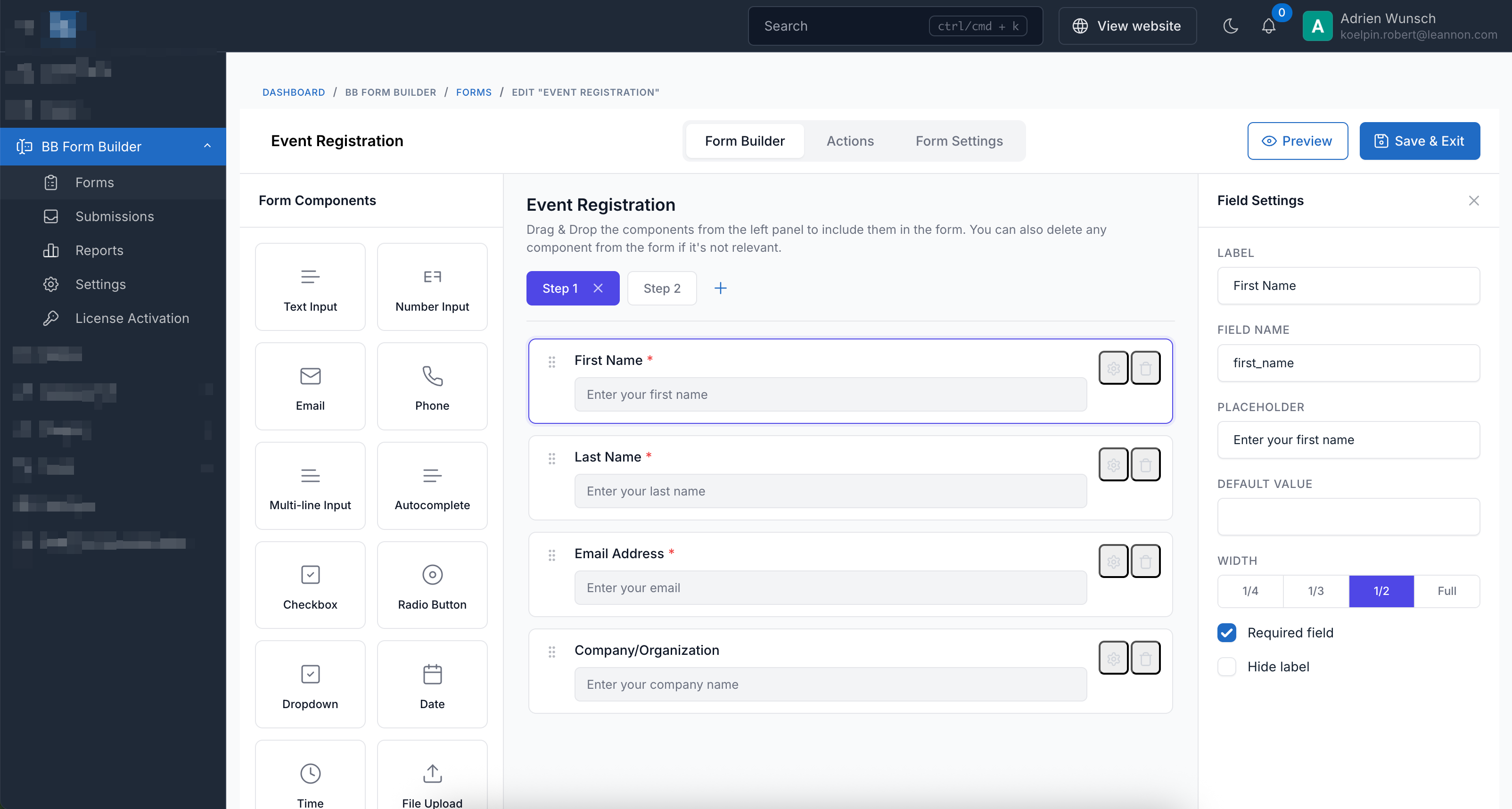Image resolution: width=1512 pixels, height=809 pixels.
Task: Open Reports from the sidebar
Action: 100,250
